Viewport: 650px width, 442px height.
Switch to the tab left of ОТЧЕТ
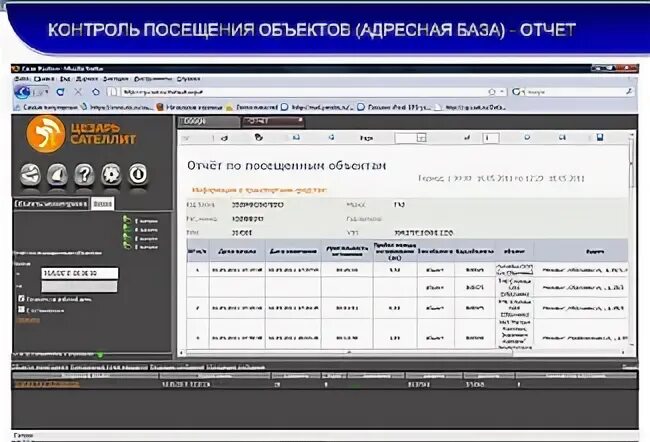[x=209, y=121]
